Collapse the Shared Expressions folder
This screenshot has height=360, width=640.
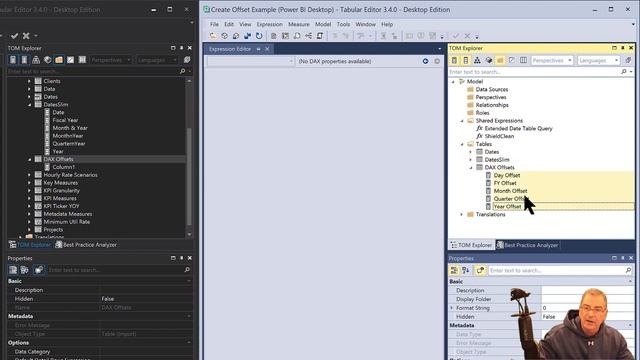click(x=462, y=121)
